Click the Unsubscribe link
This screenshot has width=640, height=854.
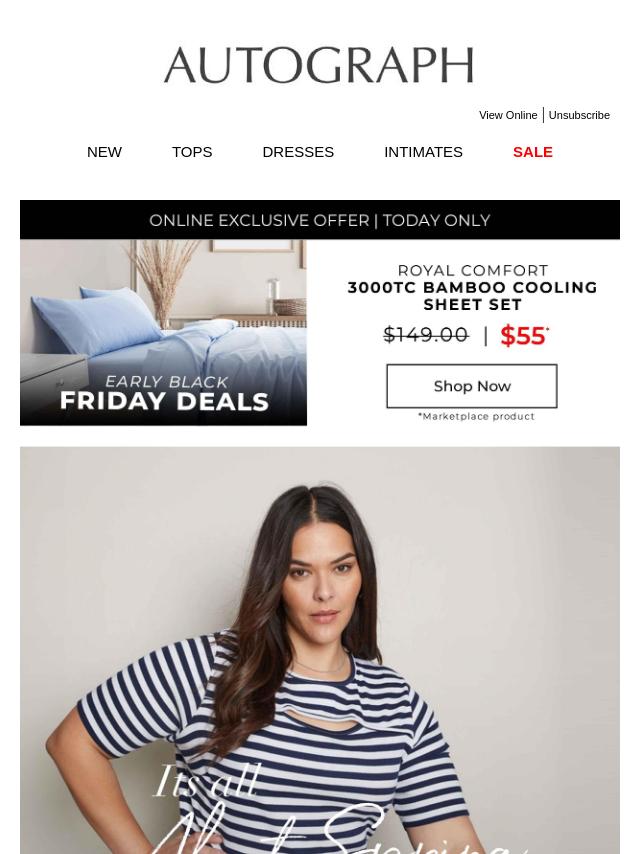[x=579, y=115]
